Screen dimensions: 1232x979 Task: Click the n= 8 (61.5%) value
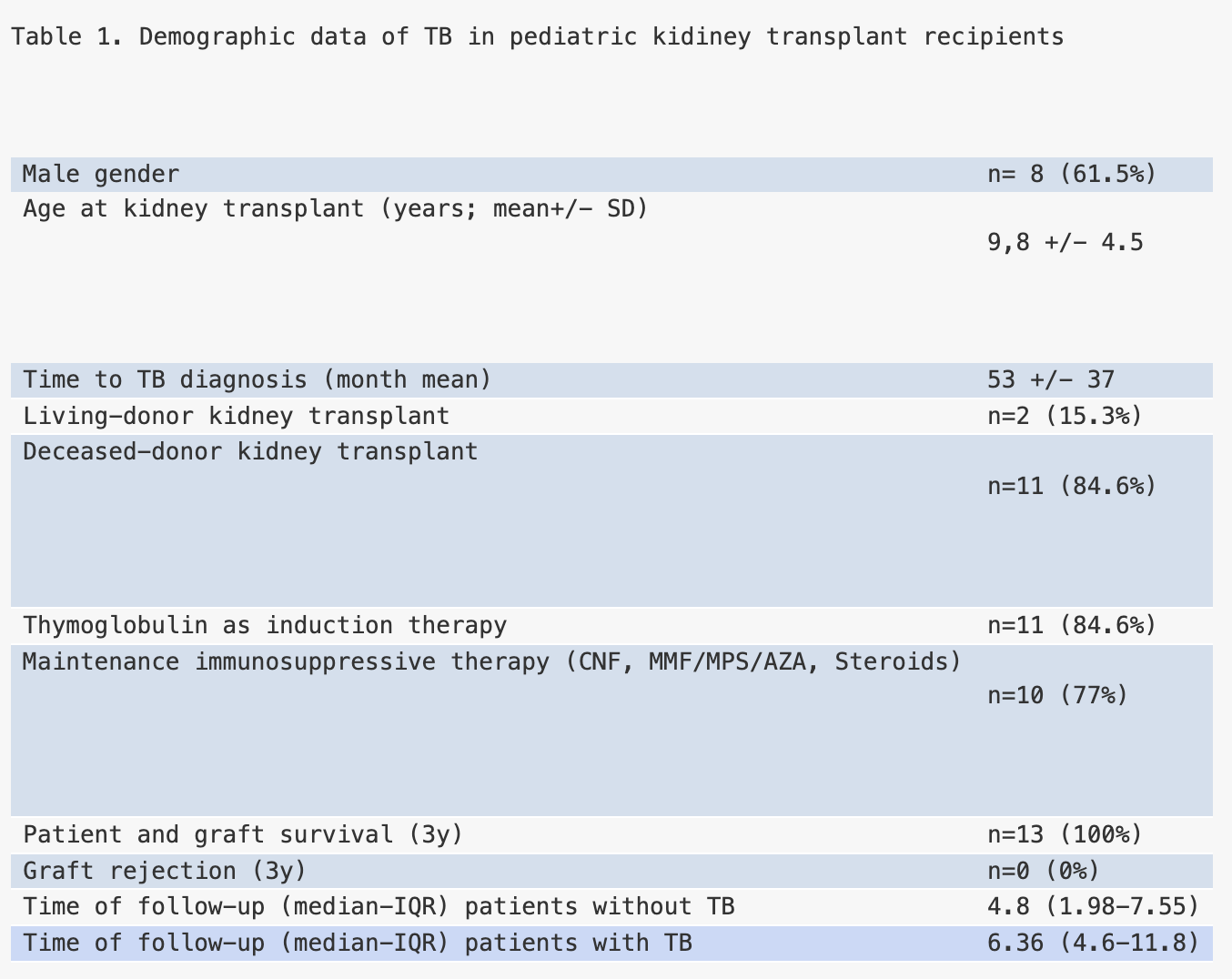click(x=1072, y=174)
